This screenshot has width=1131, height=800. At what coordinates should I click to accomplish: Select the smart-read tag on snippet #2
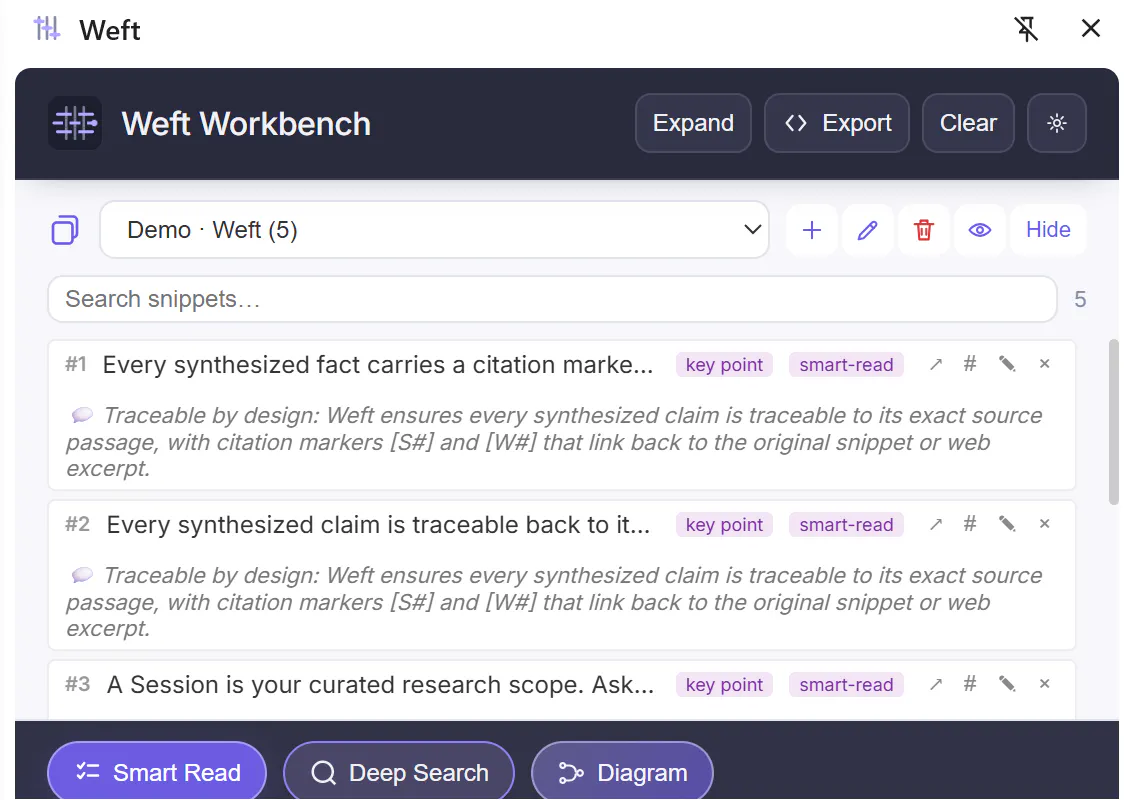click(846, 525)
